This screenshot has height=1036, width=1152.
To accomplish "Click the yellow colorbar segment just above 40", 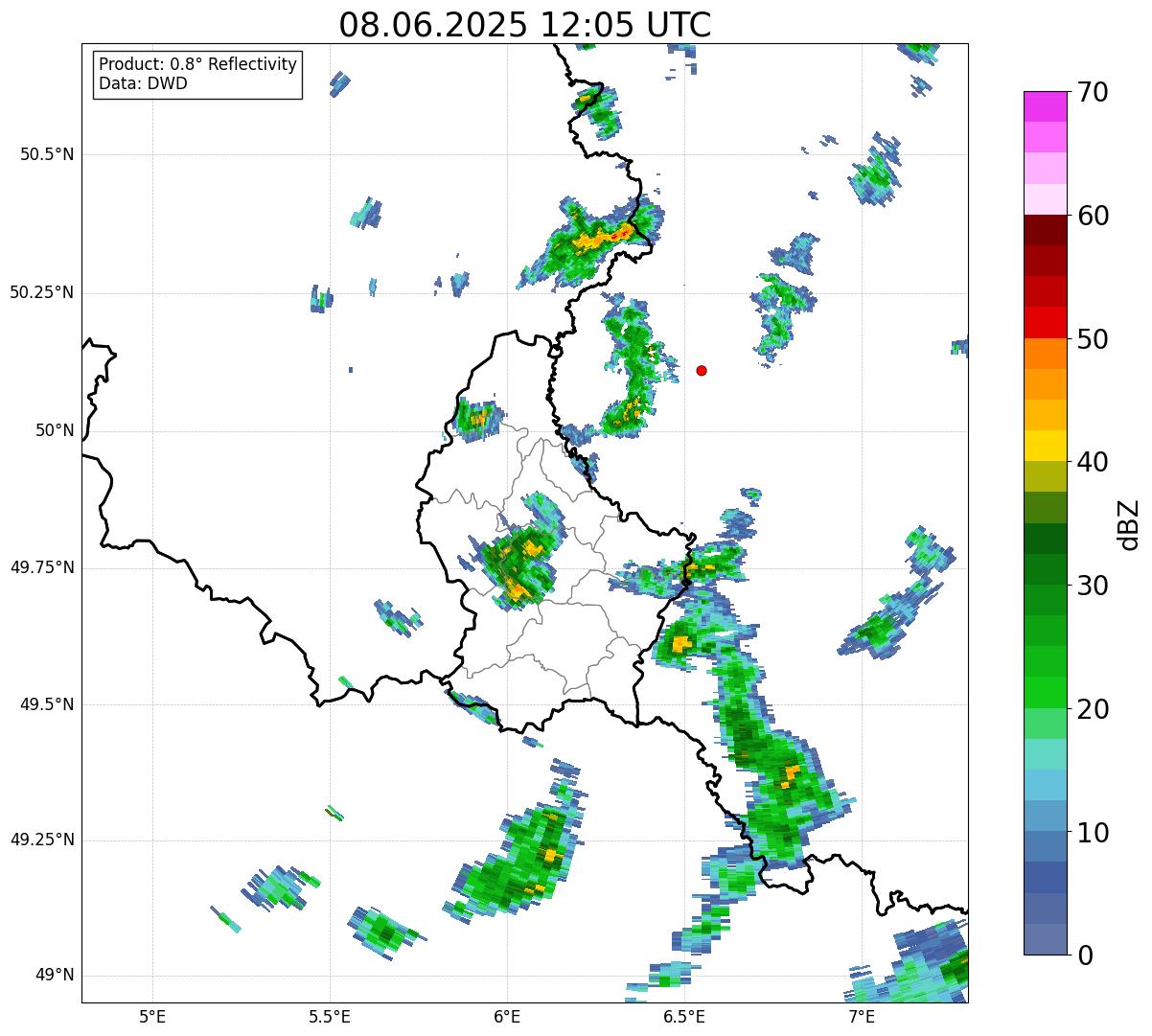I will [1045, 446].
